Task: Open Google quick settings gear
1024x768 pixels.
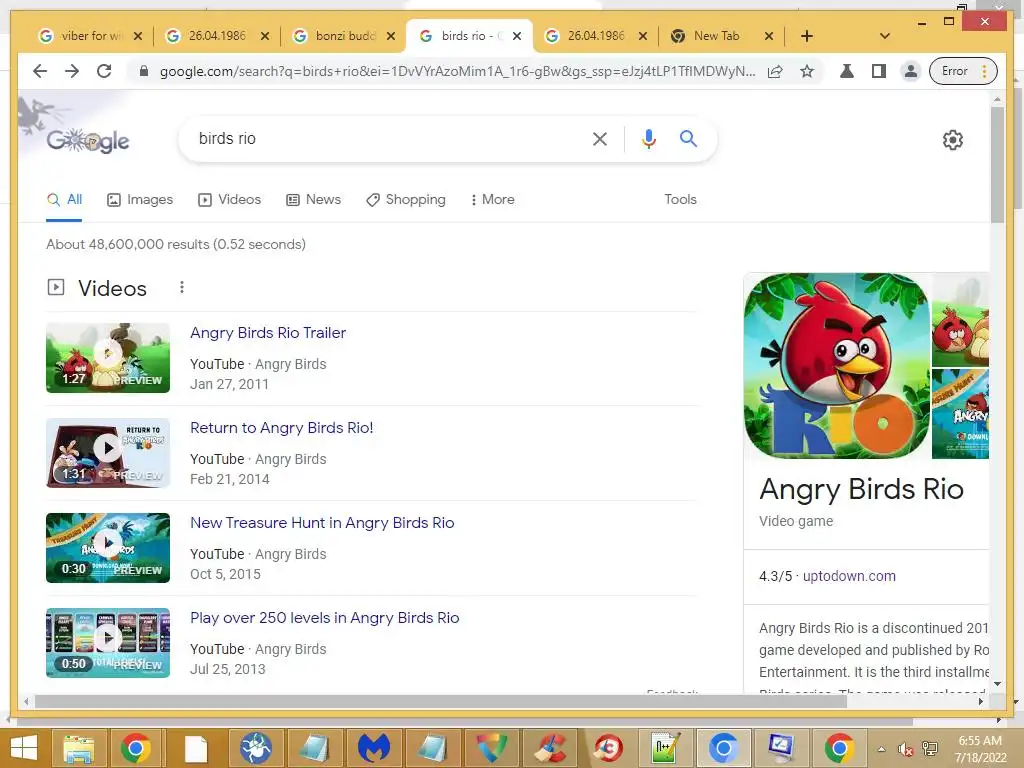Action: click(953, 140)
